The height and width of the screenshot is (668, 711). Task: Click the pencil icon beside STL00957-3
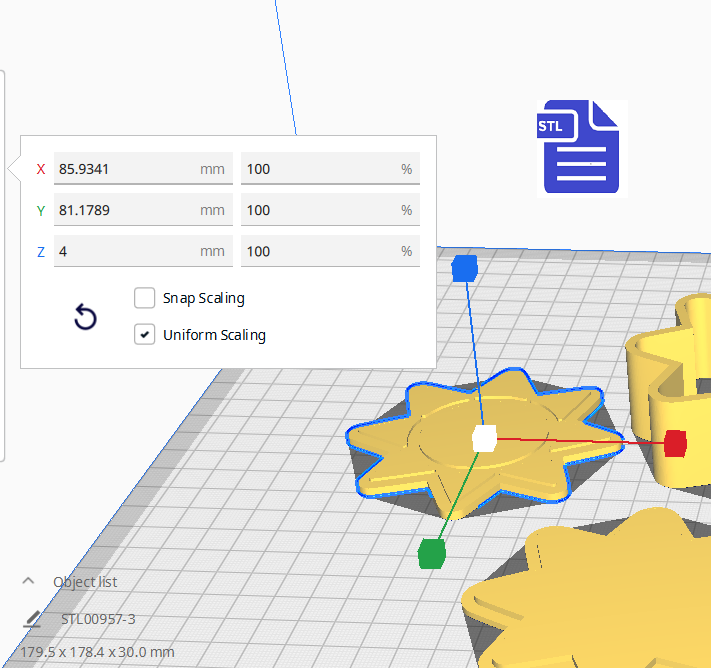tap(31, 619)
